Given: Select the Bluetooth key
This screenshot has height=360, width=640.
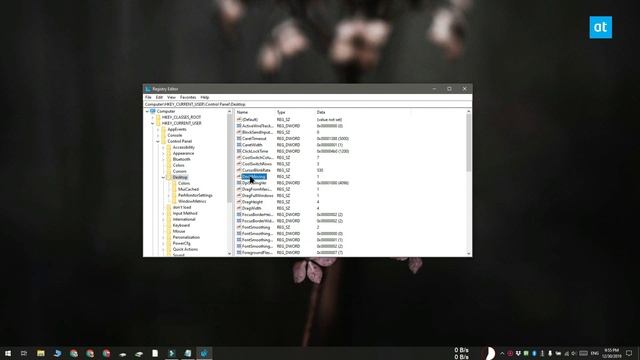Looking at the screenshot, I should 182,159.
